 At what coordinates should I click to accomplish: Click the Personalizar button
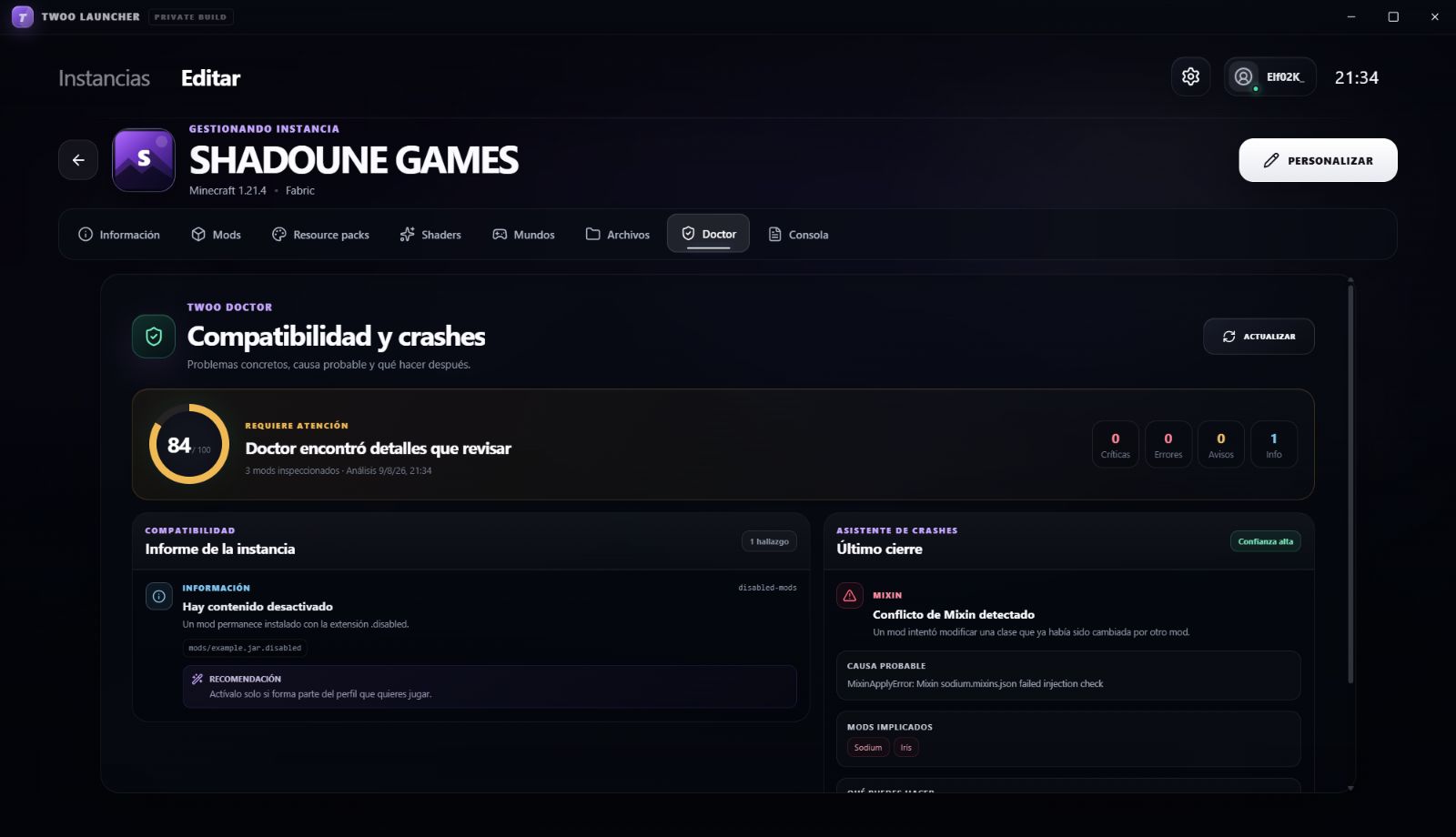coord(1318,160)
